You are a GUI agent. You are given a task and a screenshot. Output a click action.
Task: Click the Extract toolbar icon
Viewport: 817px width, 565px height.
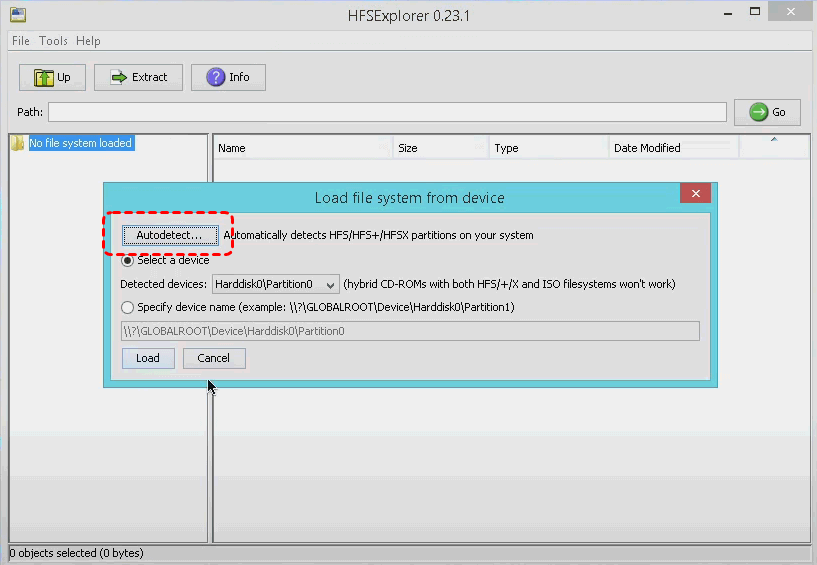[119, 77]
